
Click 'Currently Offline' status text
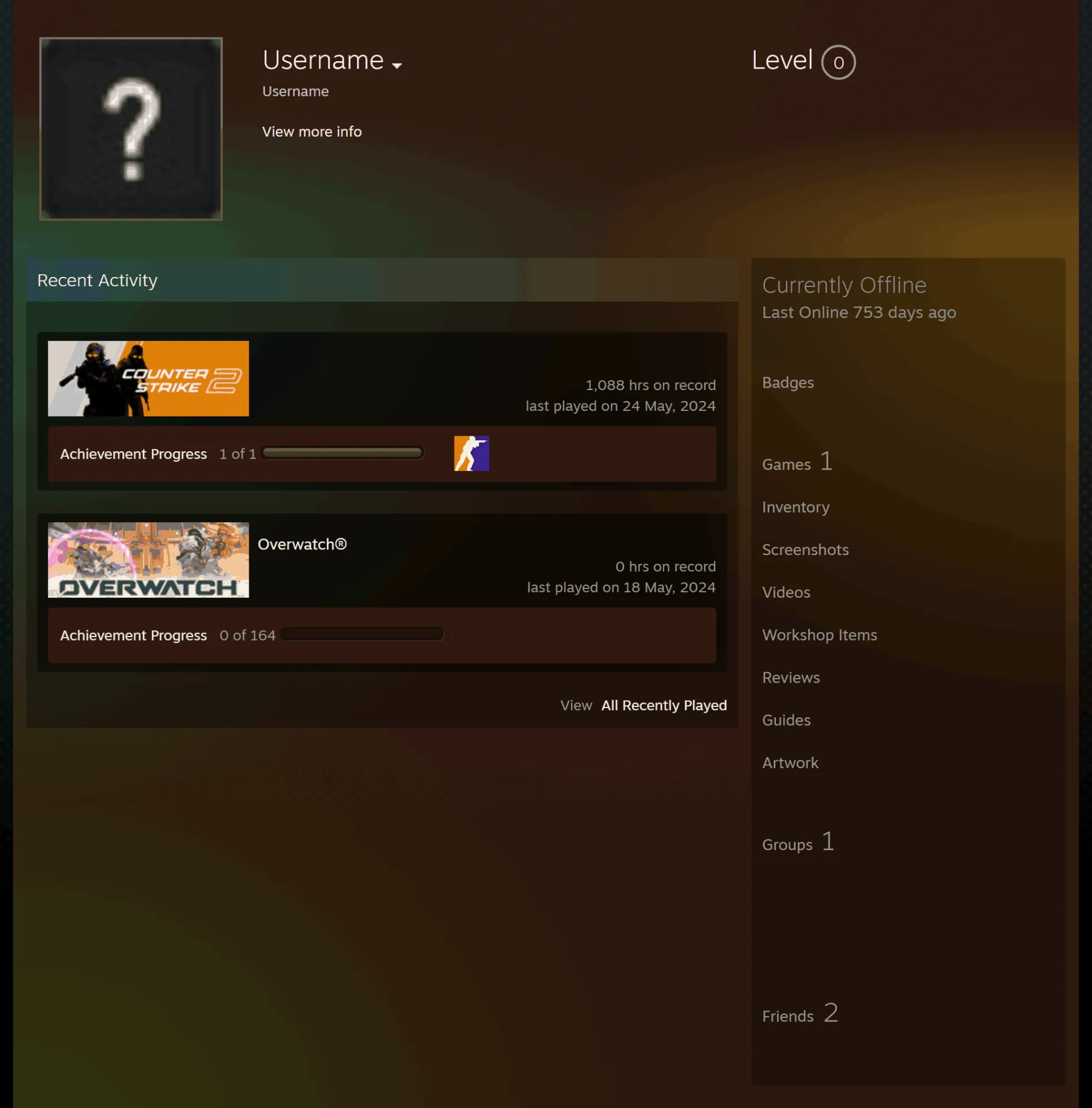coord(844,285)
